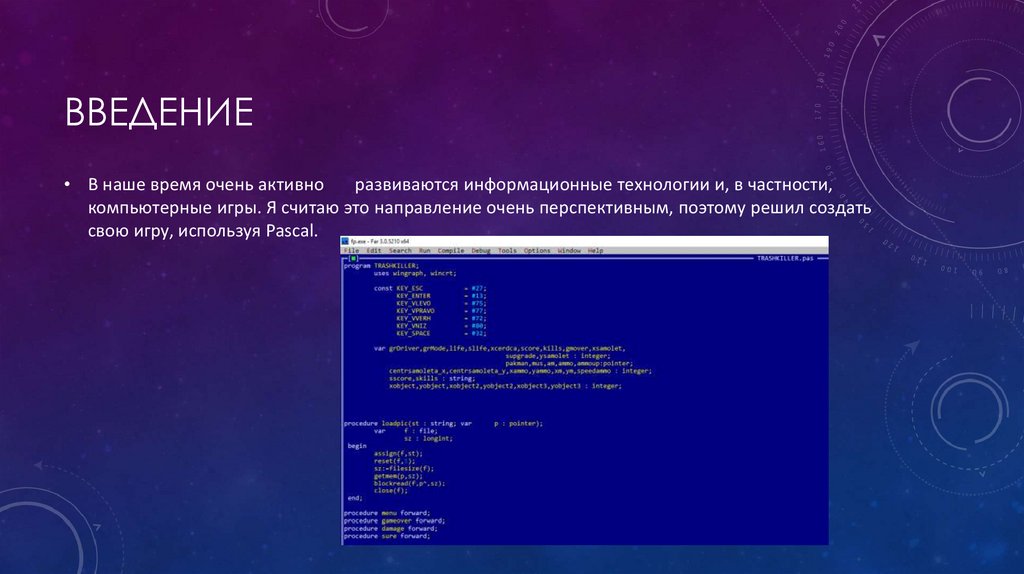Viewport: 1024px width, 574px height.
Task: Open the File menu
Action: [x=351, y=250]
